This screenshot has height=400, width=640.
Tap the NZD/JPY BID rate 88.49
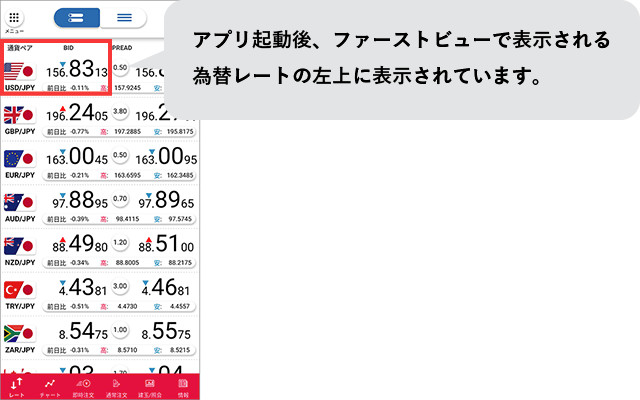coord(80,245)
